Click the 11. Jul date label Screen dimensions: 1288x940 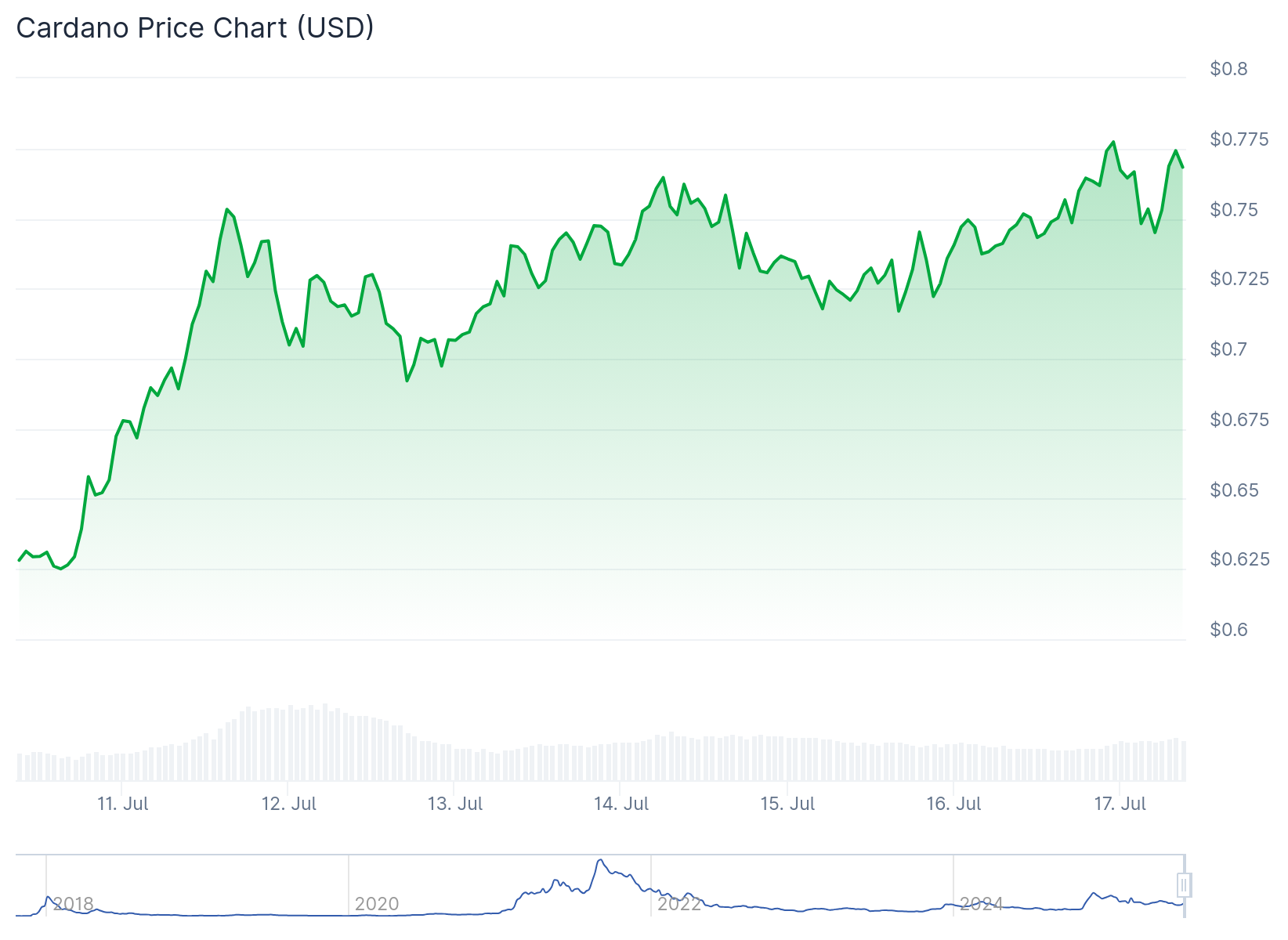click(x=123, y=804)
